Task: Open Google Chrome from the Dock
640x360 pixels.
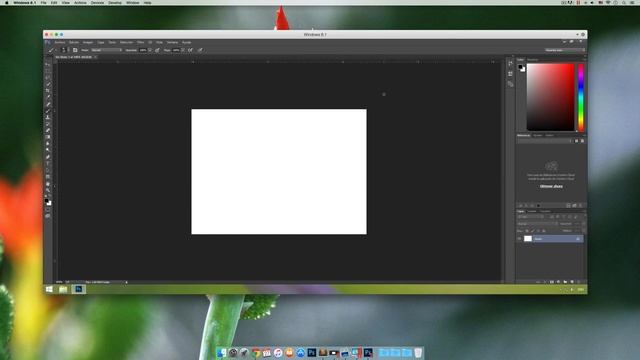Action: point(256,353)
